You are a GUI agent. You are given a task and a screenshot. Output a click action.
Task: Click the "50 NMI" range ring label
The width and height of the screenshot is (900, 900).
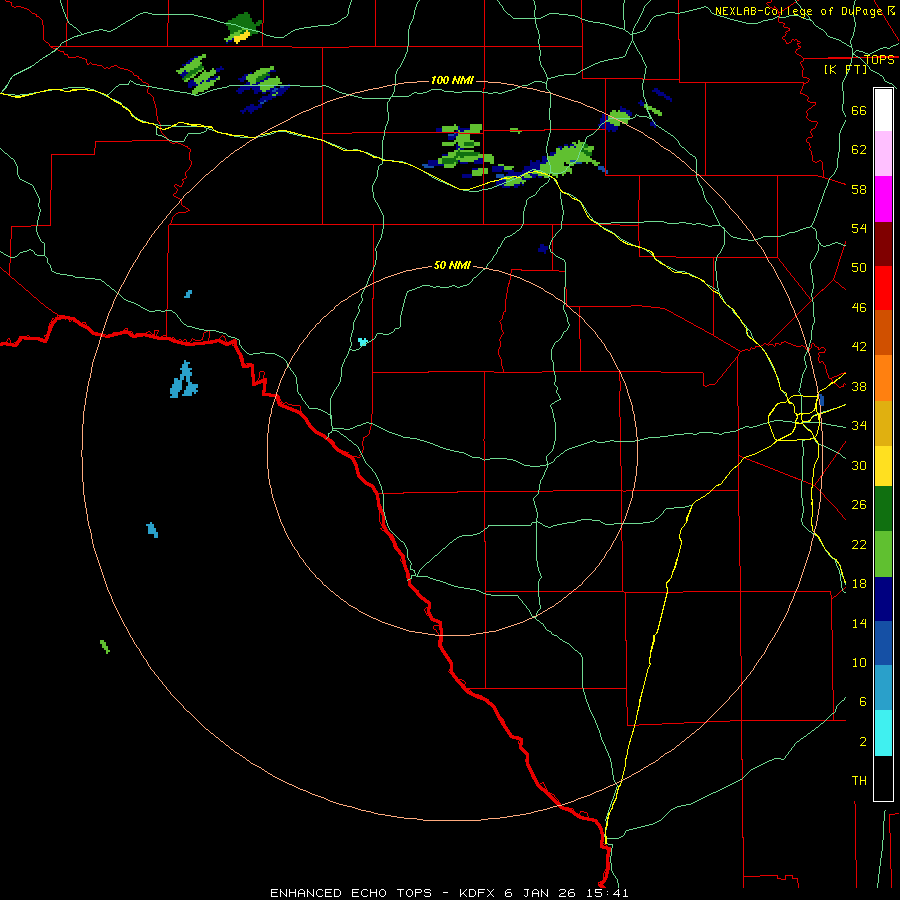coord(452,265)
